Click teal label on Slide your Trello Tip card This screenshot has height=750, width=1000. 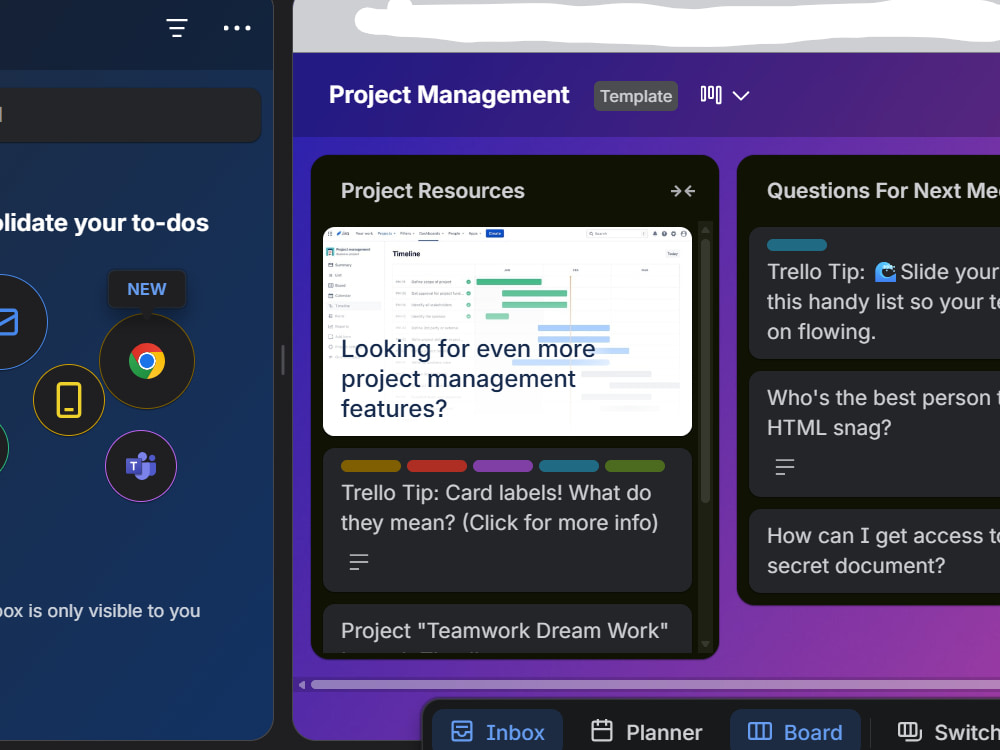797,245
